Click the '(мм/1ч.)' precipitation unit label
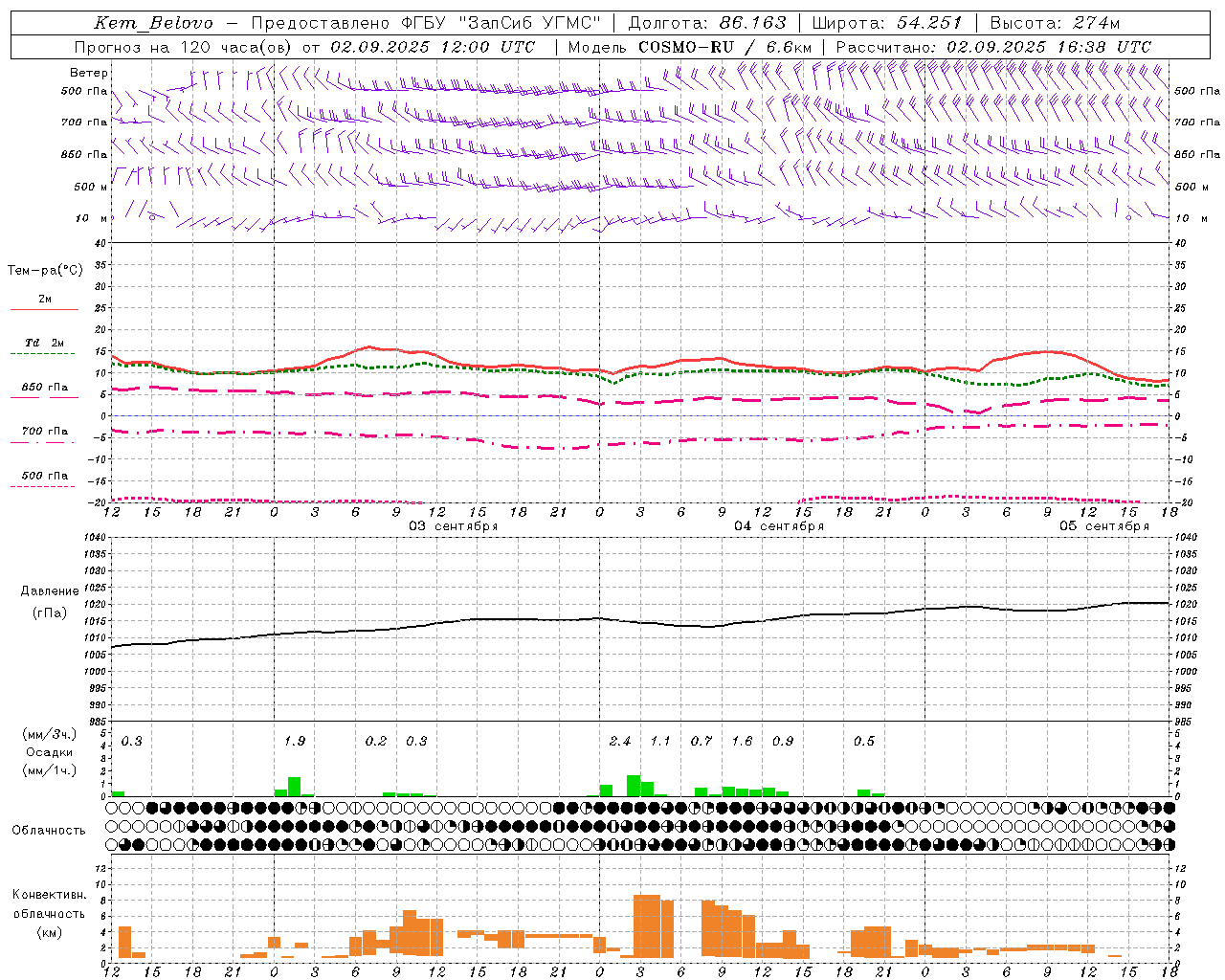 coord(49,770)
